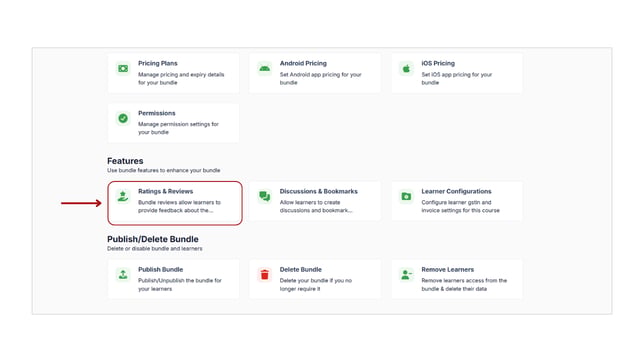Click the Delete Bundle trash icon
Image resolution: width=644 pixels, height=362 pixels.
click(x=264, y=274)
